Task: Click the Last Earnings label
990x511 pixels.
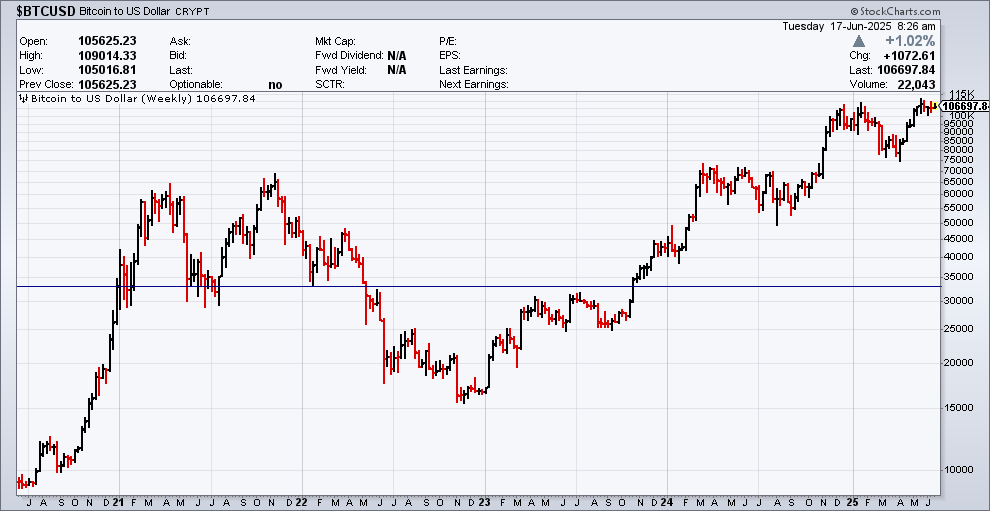Action: pyautogui.click(x=474, y=70)
